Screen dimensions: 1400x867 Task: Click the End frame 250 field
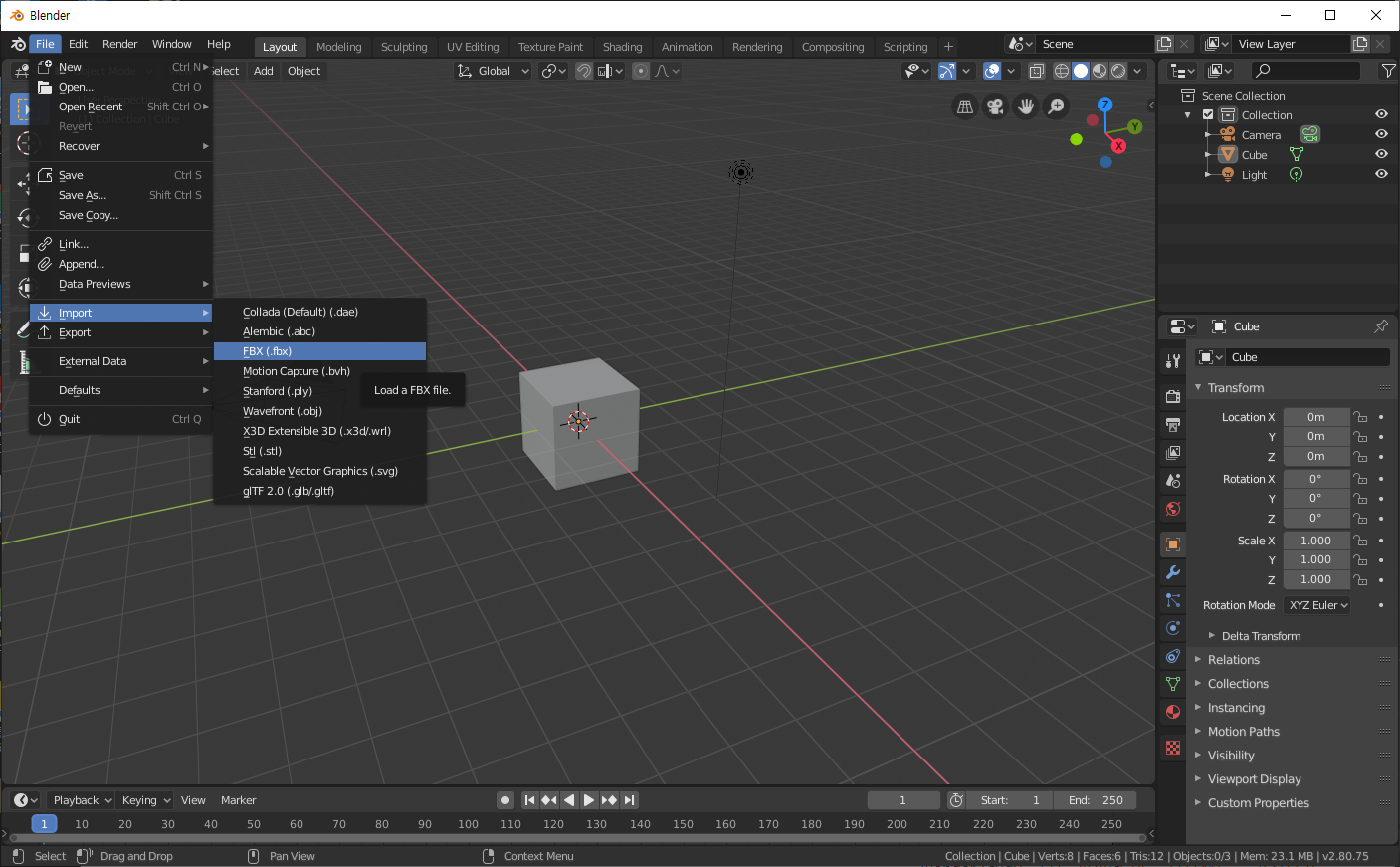1095,800
